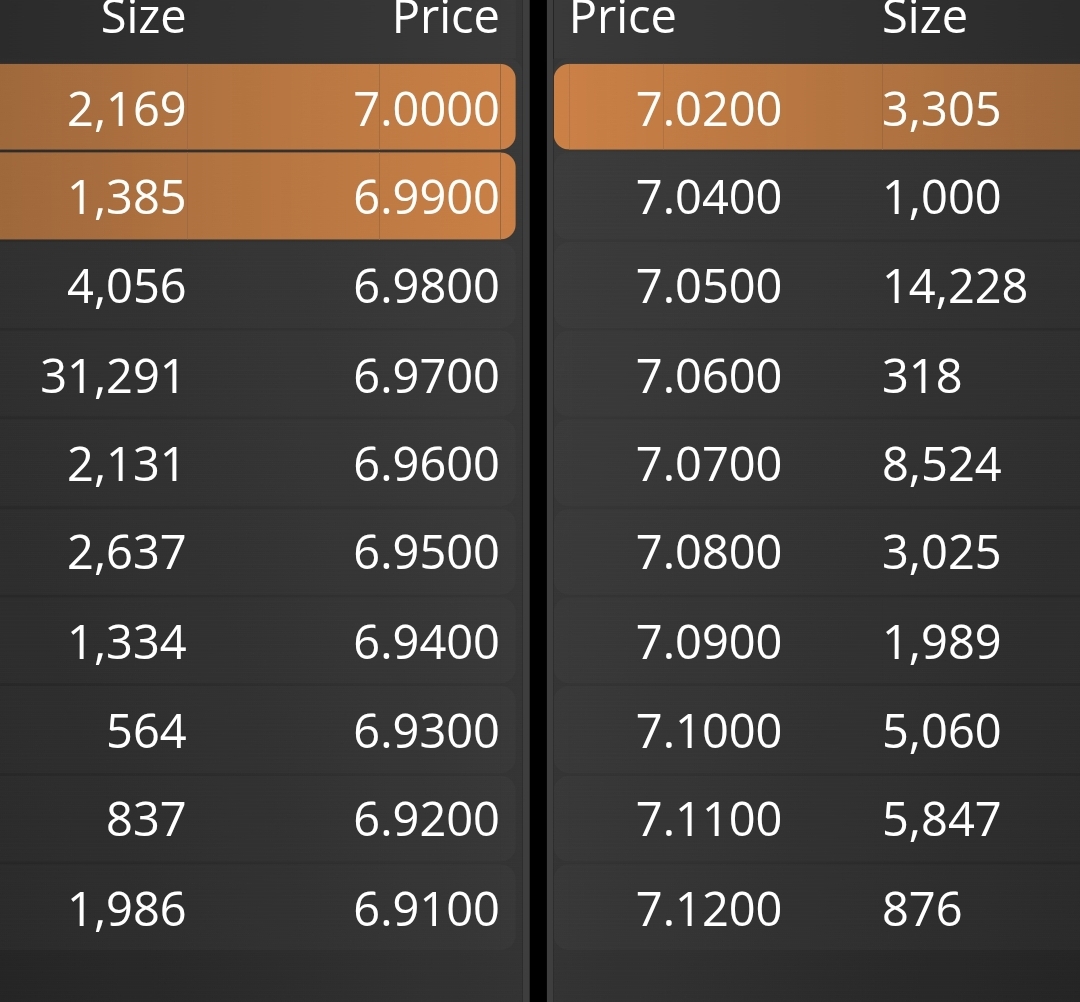Select bid price 6.9500
The image size is (1080, 1002).
[x=426, y=552]
